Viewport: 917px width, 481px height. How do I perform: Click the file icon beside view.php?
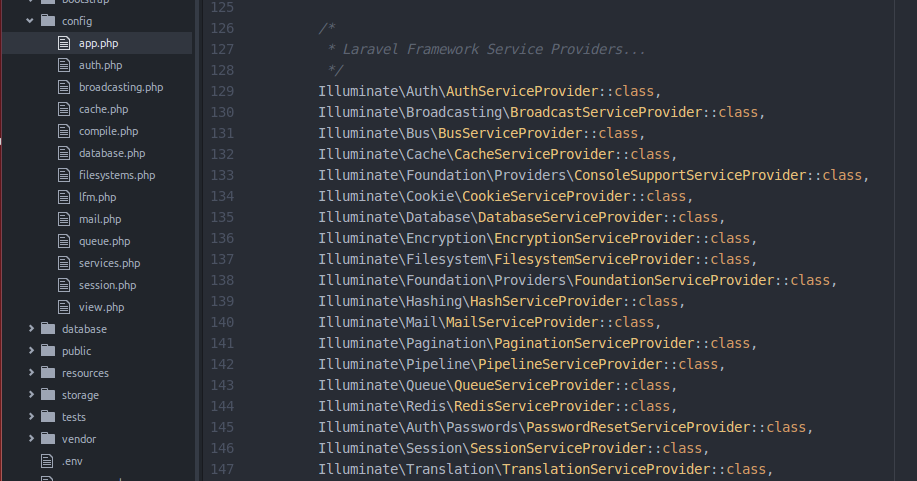coord(64,307)
